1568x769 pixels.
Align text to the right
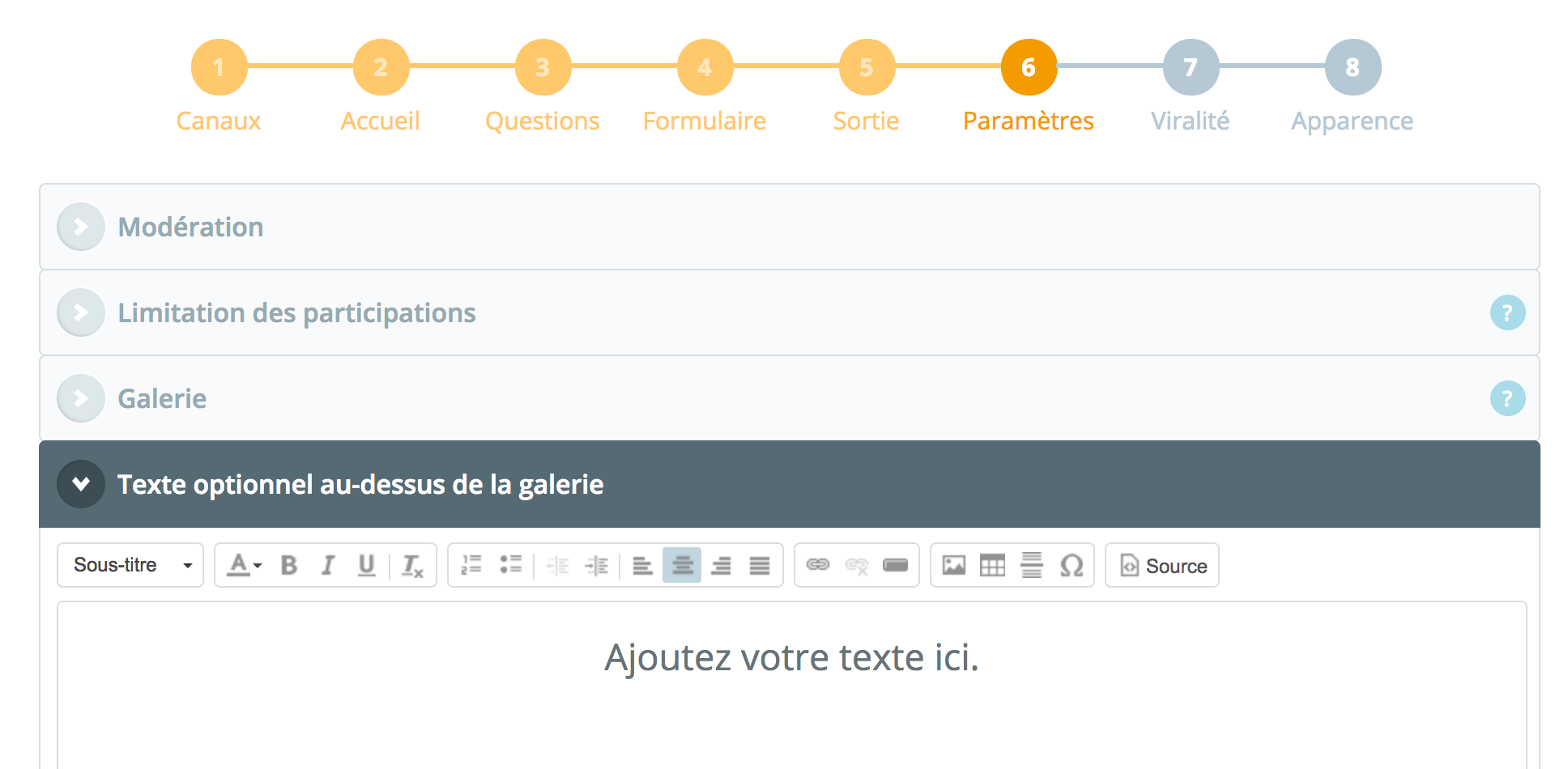click(721, 565)
